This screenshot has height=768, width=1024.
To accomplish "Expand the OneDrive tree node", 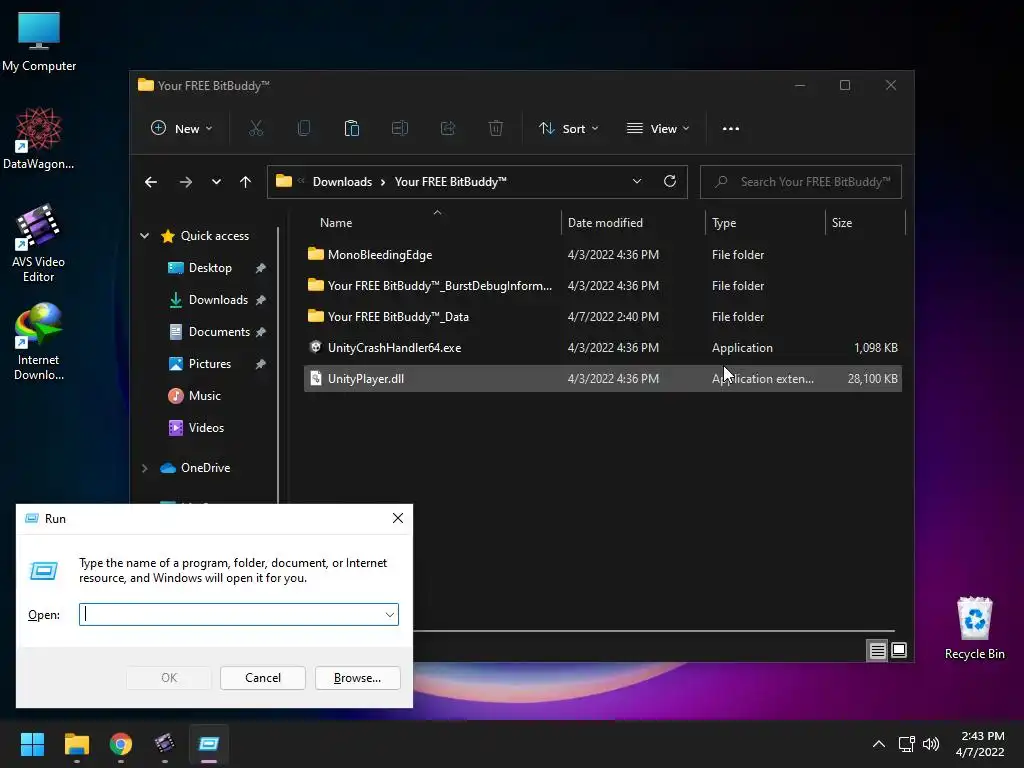I will [x=144, y=468].
